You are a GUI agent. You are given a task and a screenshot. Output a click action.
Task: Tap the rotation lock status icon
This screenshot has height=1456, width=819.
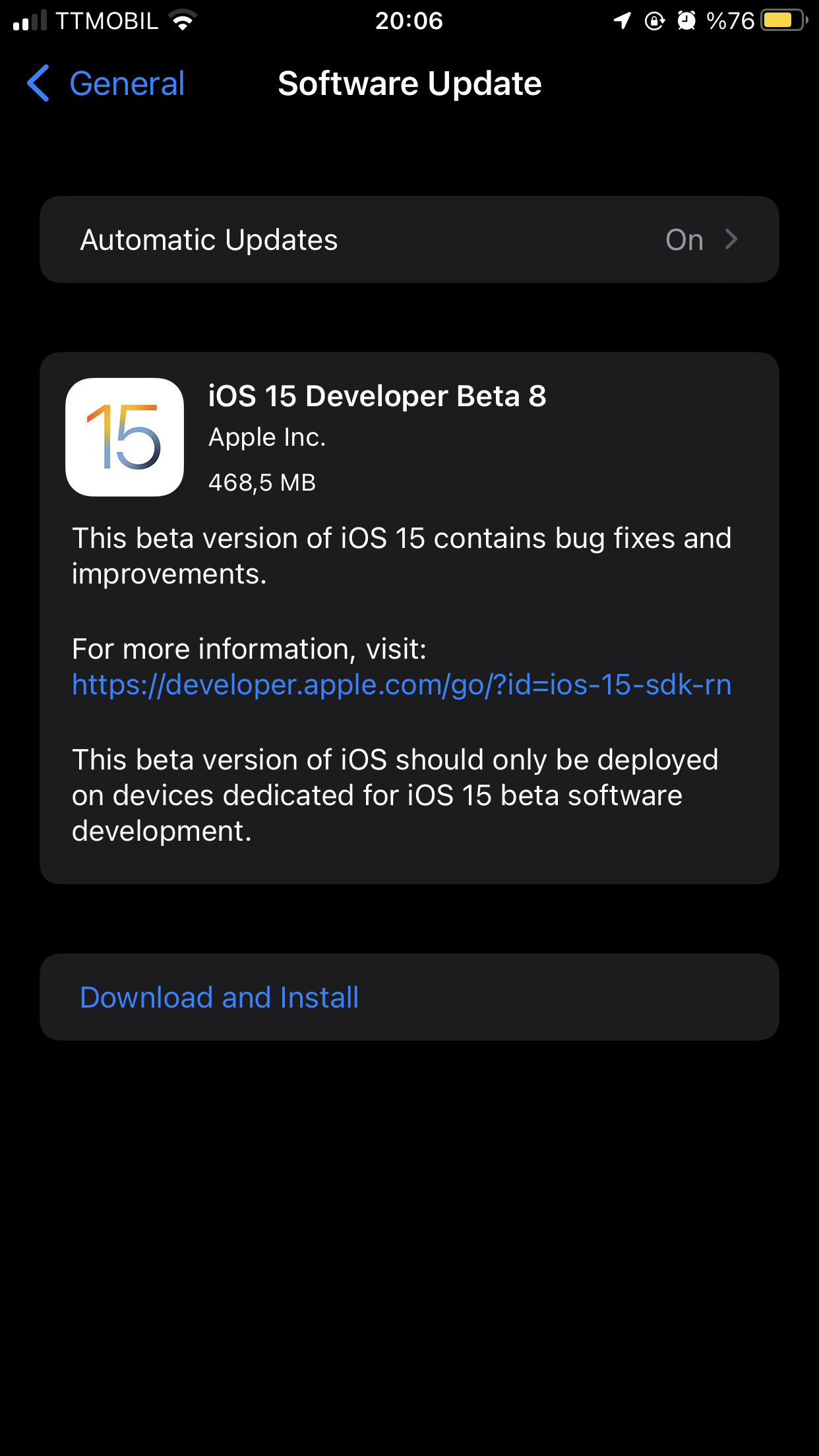pyautogui.click(x=654, y=21)
